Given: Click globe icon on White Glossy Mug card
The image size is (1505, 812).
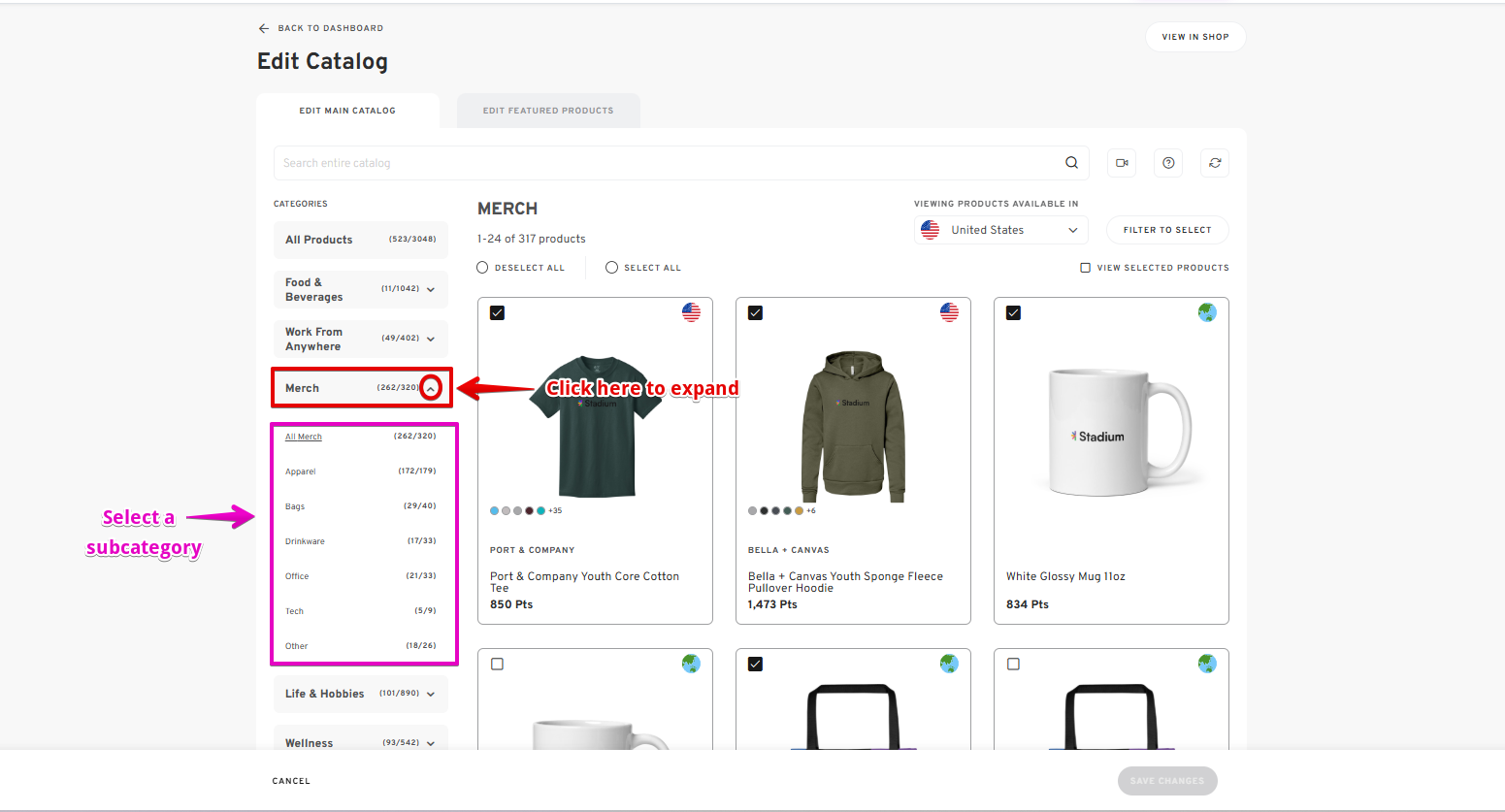Looking at the screenshot, I should click(x=1207, y=312).
